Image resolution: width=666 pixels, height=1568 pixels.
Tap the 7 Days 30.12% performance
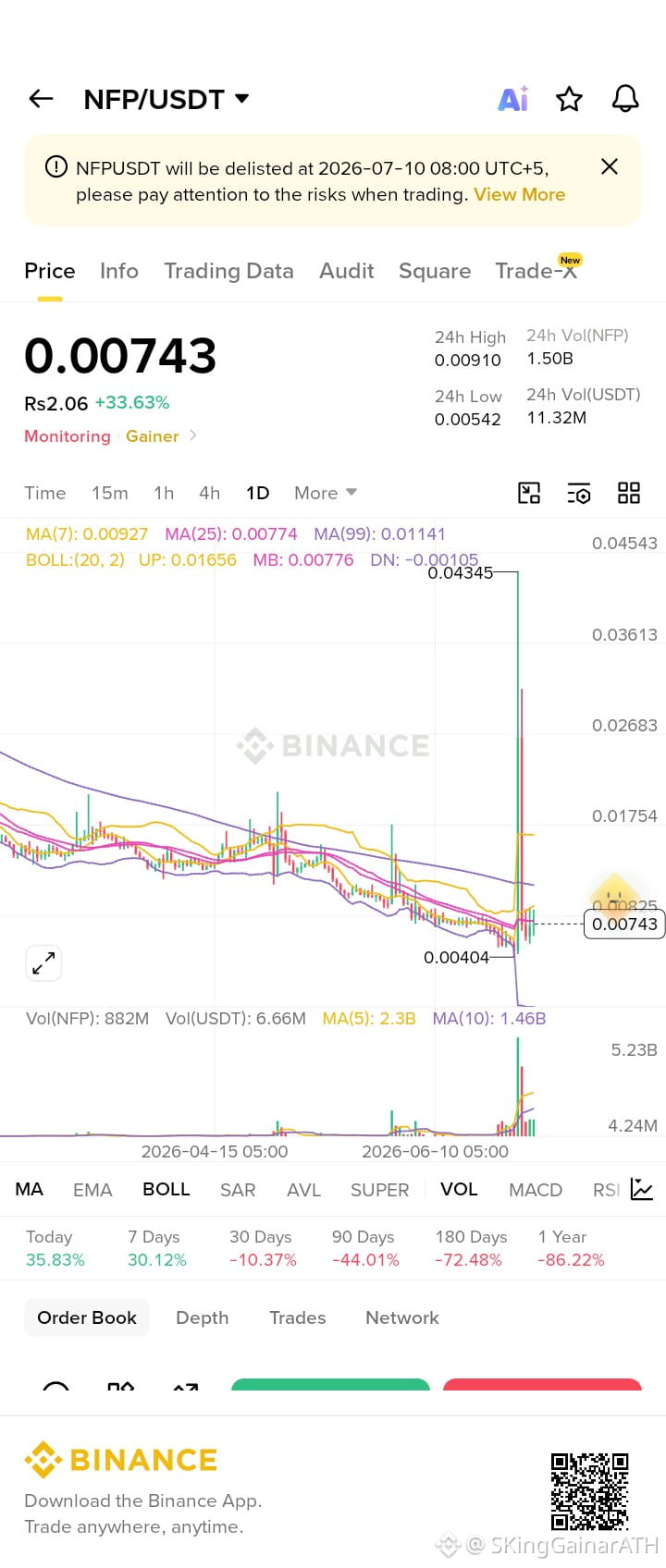coord(157,1248)
